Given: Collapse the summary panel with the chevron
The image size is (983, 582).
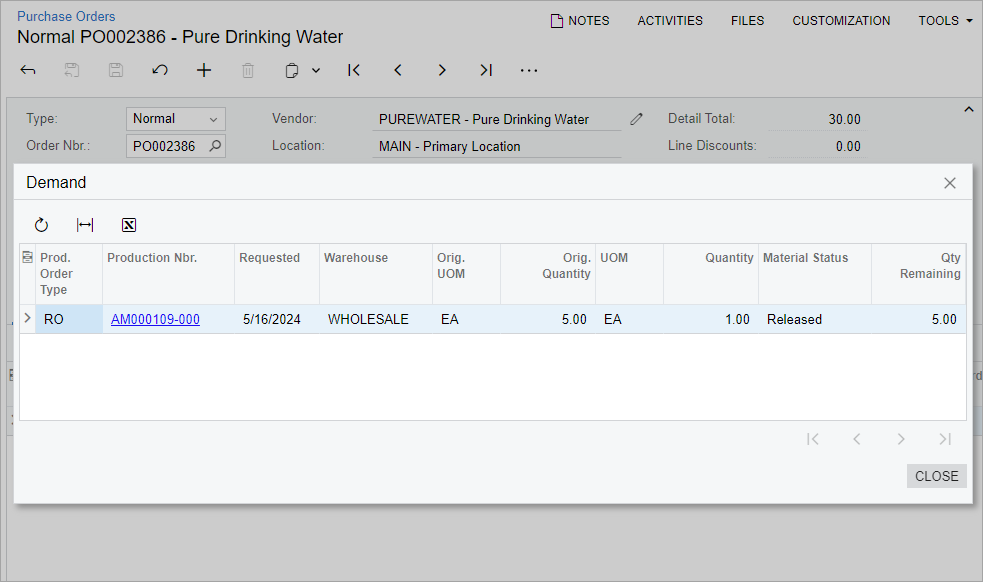Looking at the screenshot, I should (x=968, y=109).
